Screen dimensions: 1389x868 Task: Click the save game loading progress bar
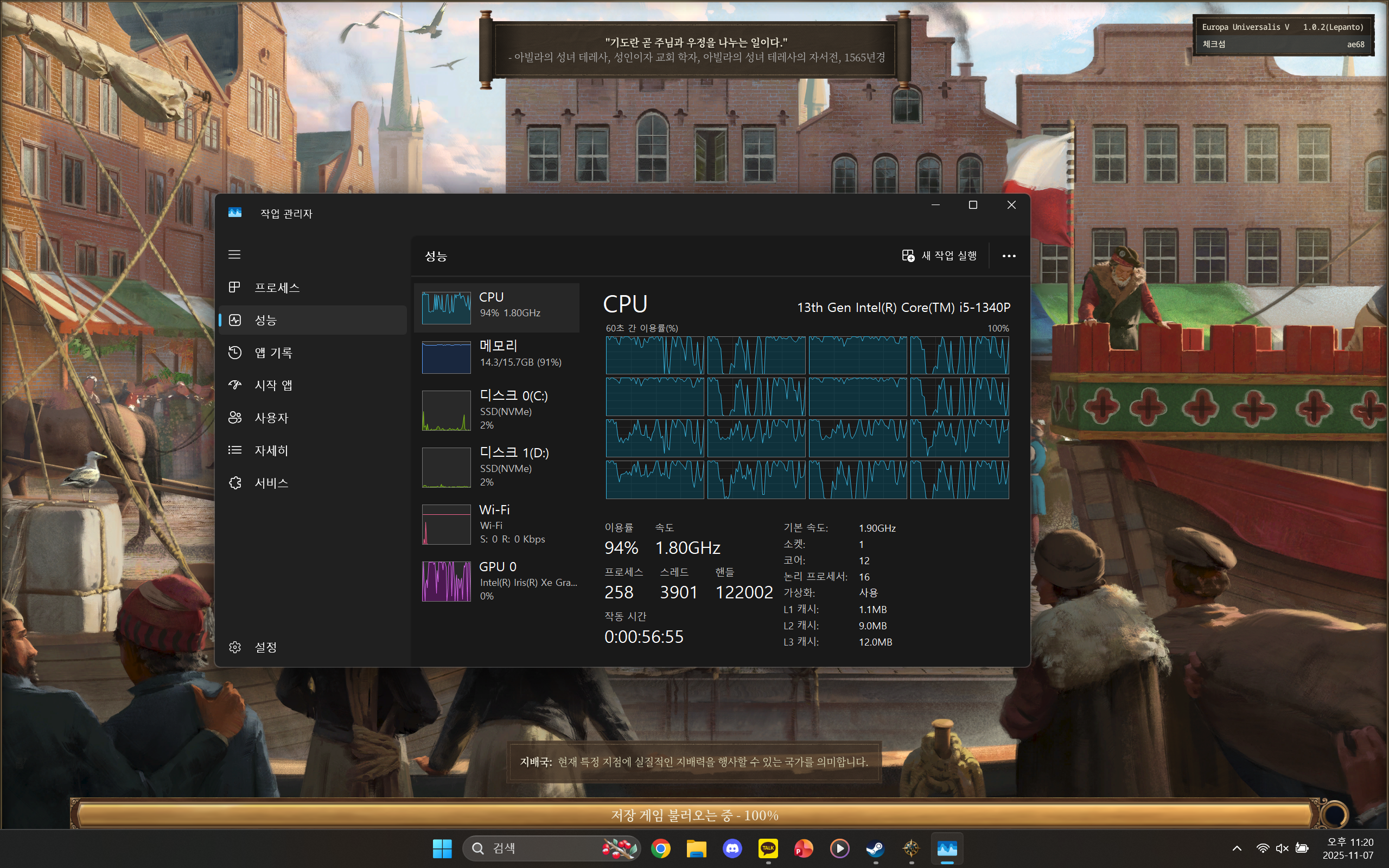click(694, 815)
